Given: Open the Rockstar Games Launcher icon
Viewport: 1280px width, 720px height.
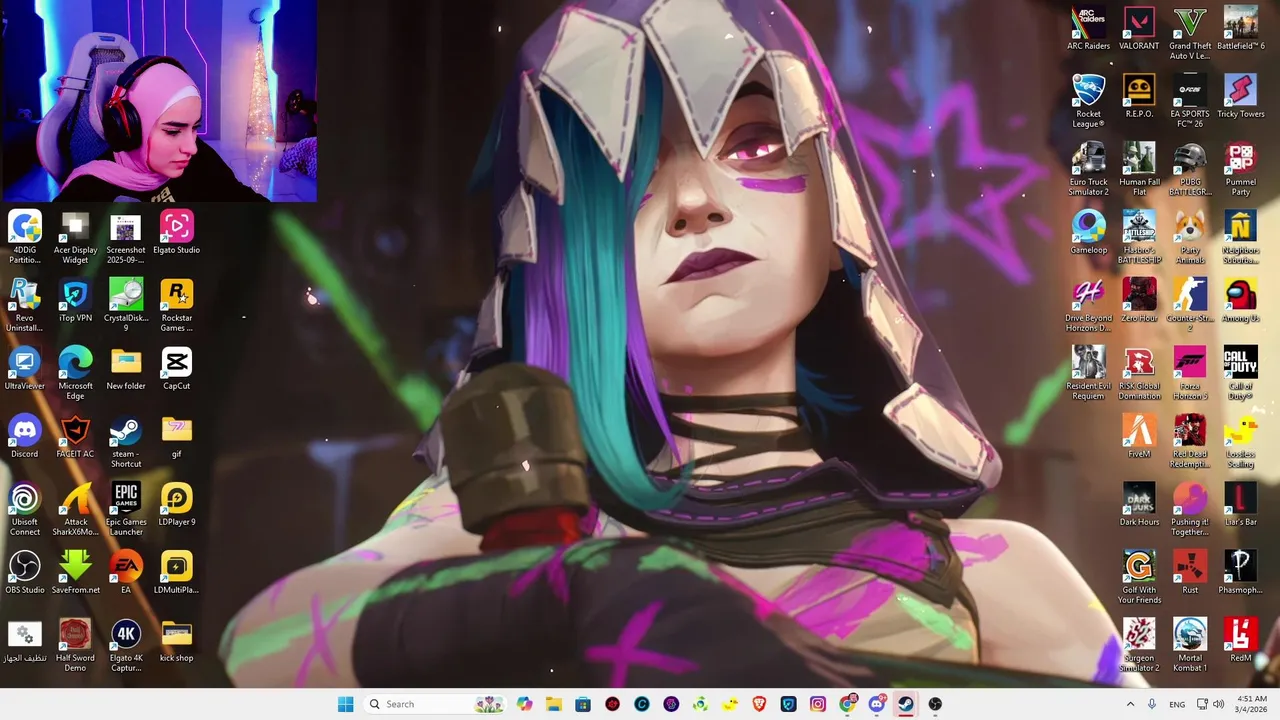Looking at the screenshot, I should pos(176,305).
